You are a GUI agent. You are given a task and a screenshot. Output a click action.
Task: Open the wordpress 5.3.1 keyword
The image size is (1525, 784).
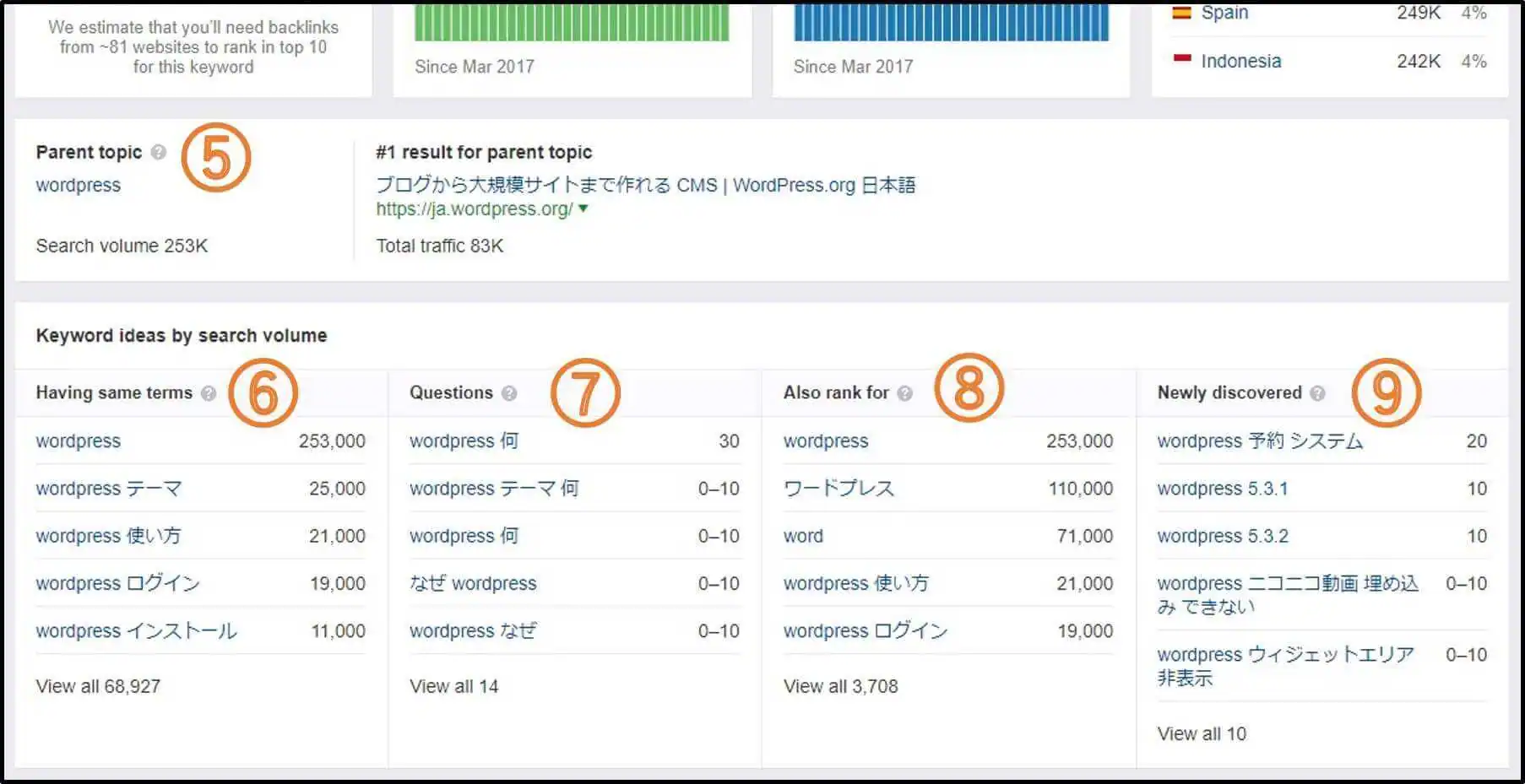point(1223,489)
